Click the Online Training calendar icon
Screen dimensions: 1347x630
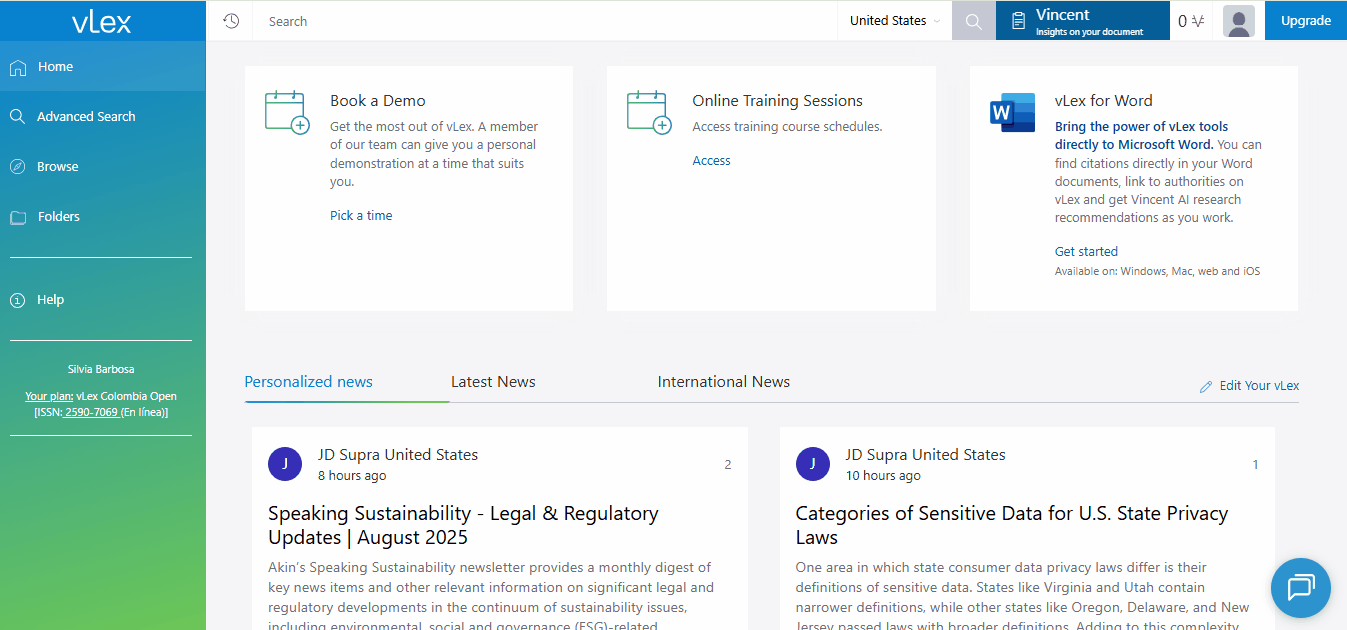coord(649,111)
